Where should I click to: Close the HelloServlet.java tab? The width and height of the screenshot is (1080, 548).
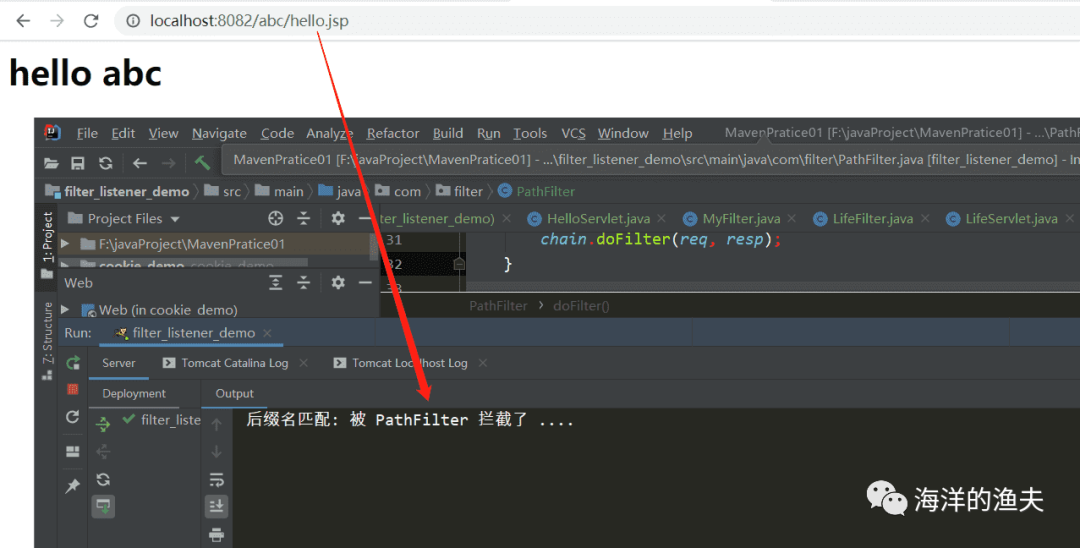[x=661, y=219]
